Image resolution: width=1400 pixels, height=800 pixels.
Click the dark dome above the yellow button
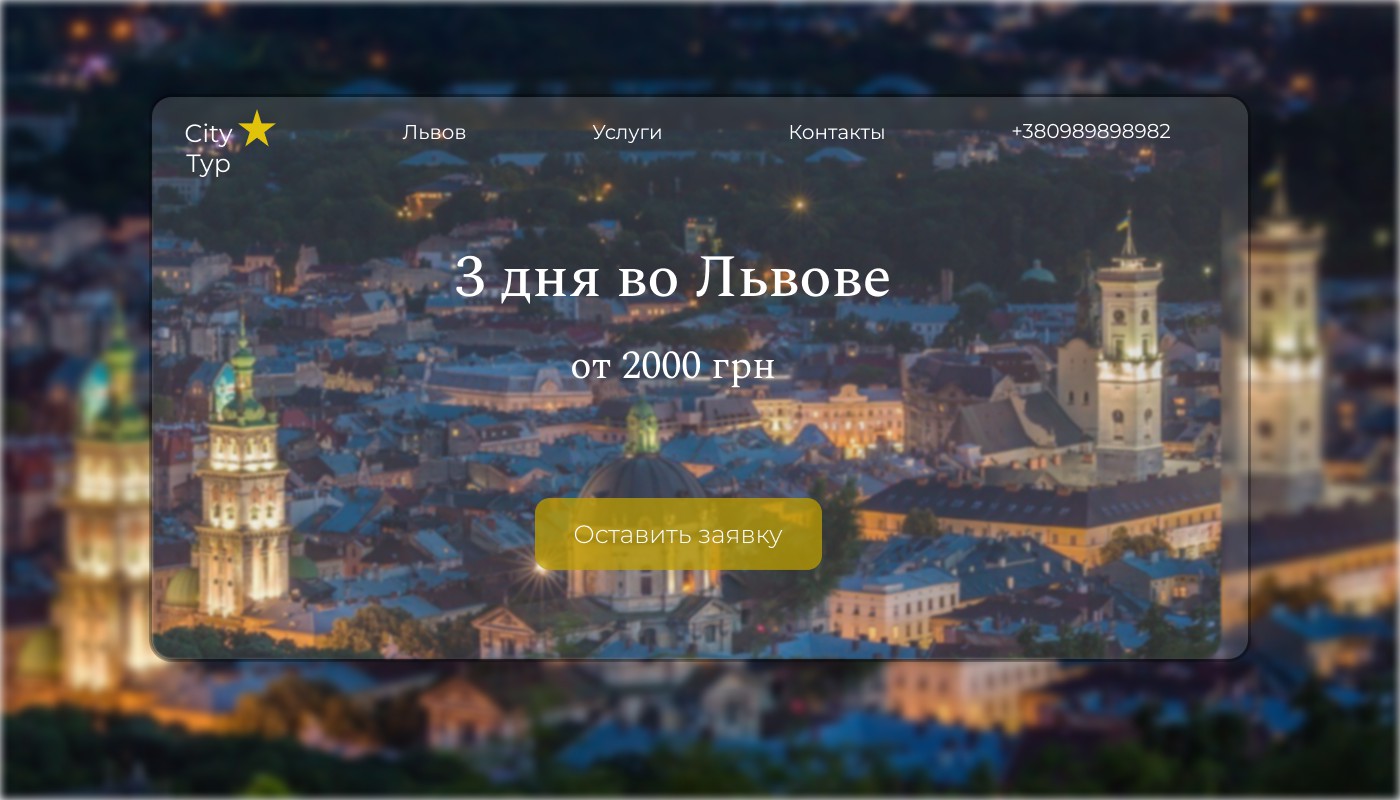pos(642,470)
